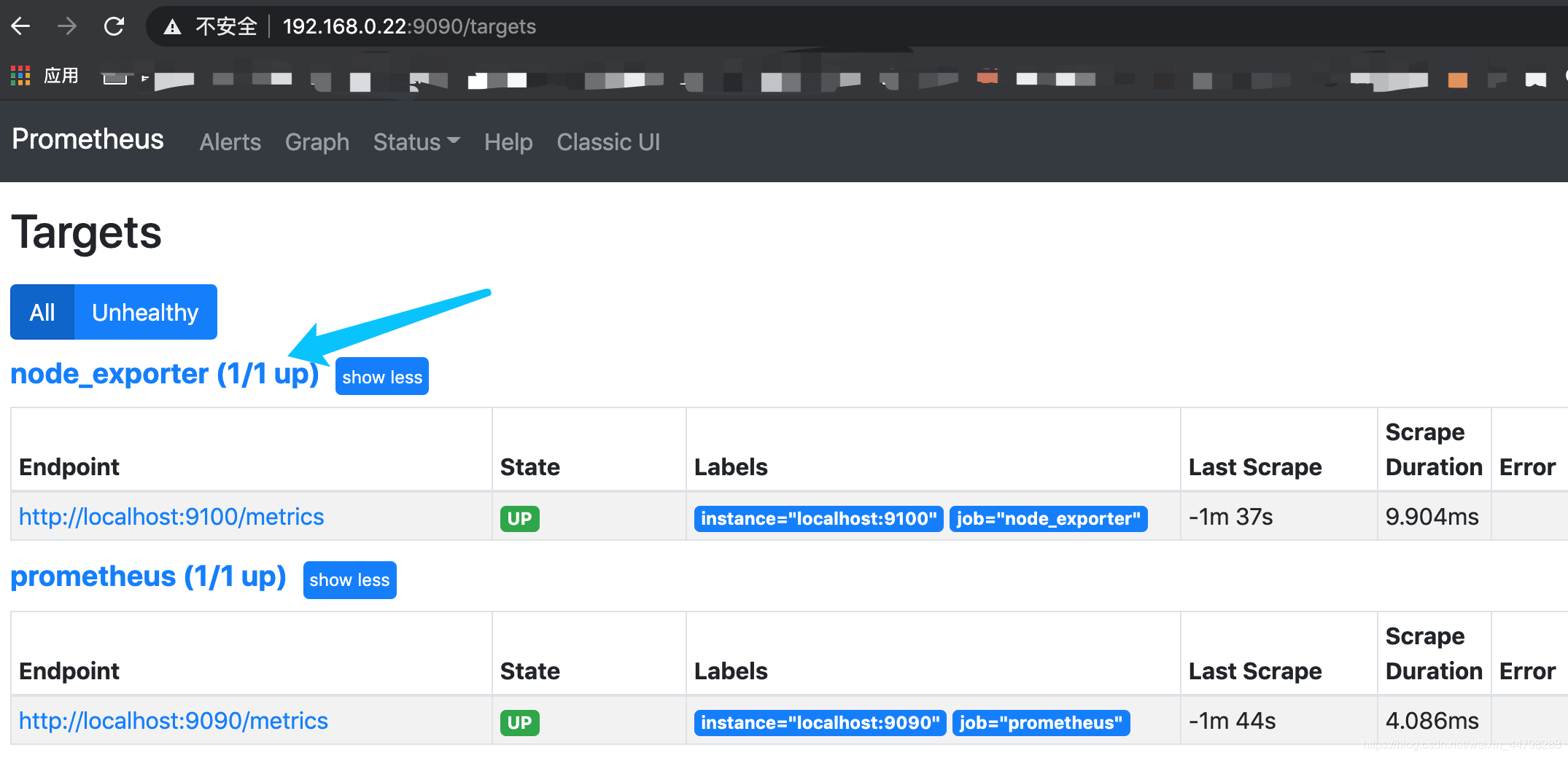Click the UP state badge for prometheus
Viewport: 1568px width, 758px height.
519,722
